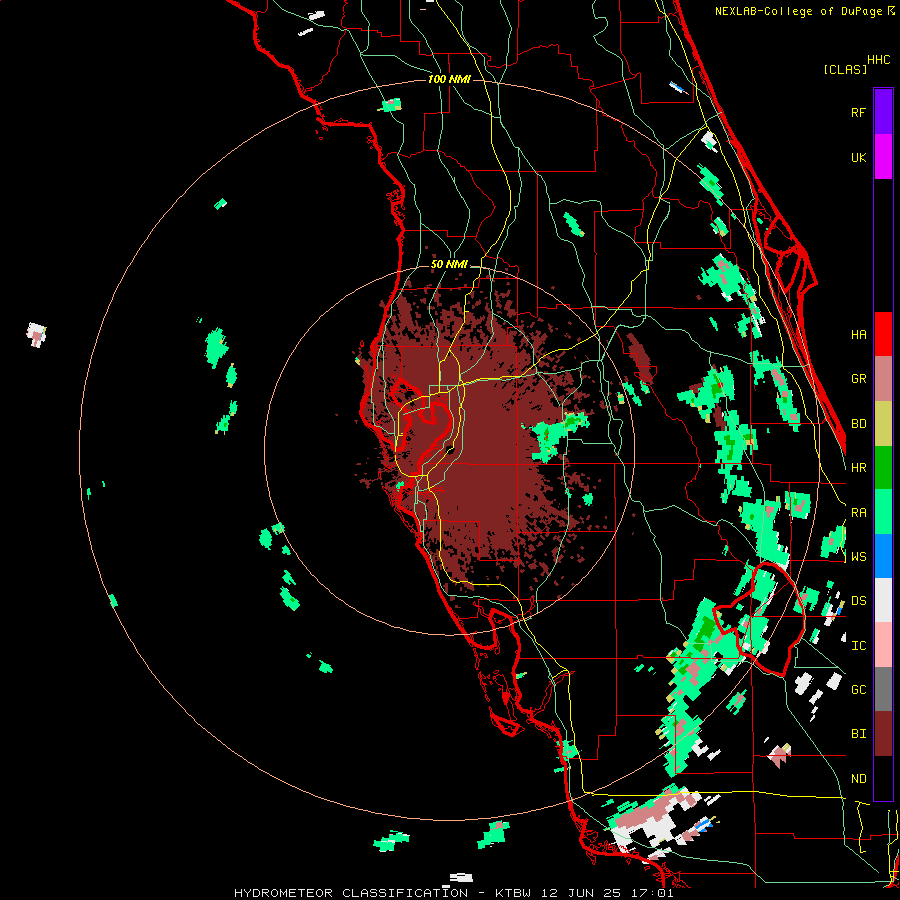This screenshot has height=900, width=900.
Task: Pick the light green RA legend swatch
Action: (883, 511)
